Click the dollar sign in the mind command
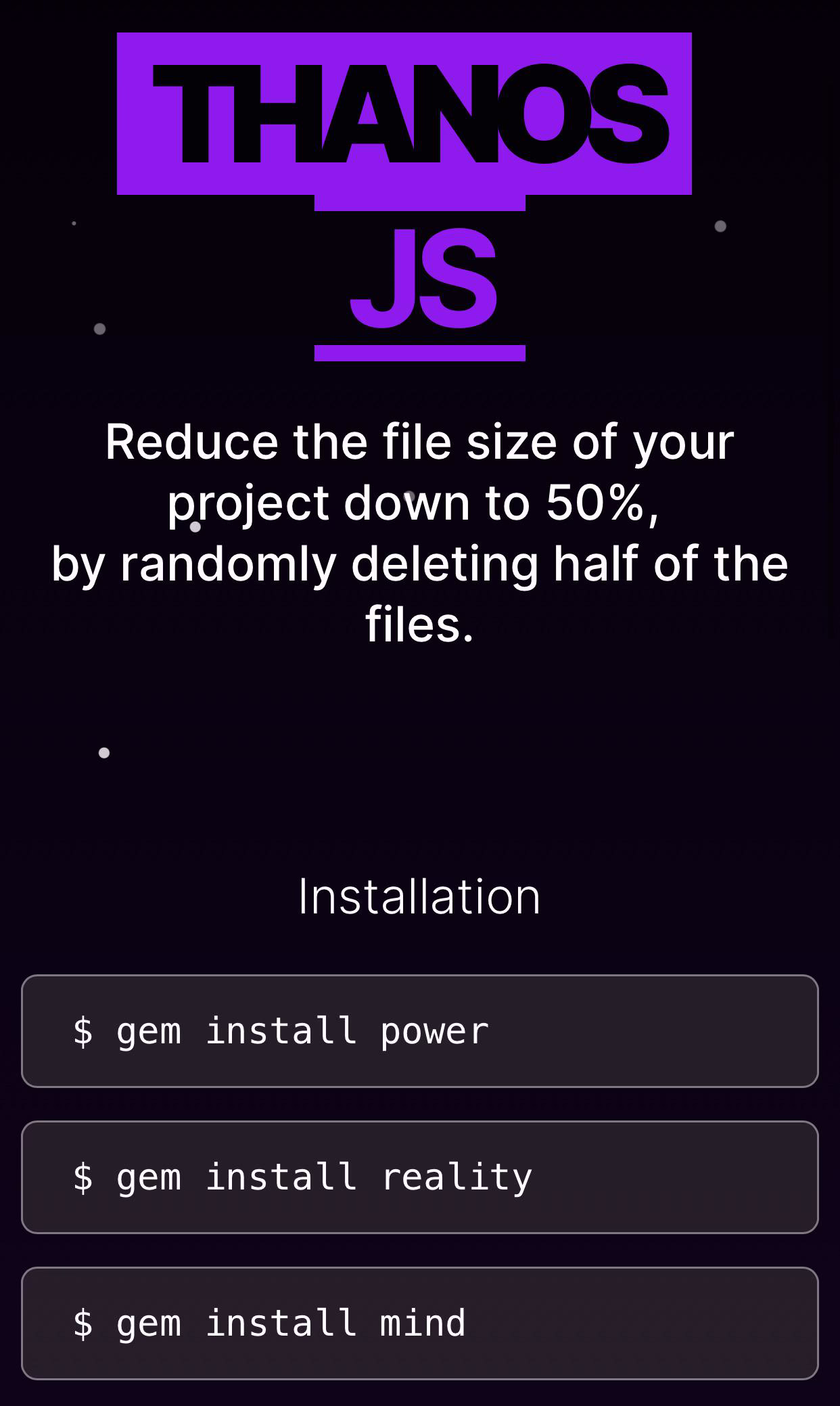The height and width of the screenshot is (1406, 840). tap(83, 1323)
